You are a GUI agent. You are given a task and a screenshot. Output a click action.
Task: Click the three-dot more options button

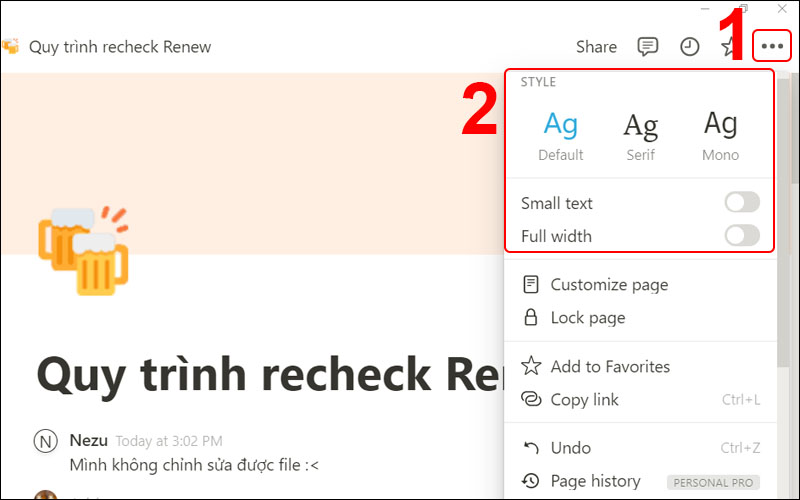point(772,46)
